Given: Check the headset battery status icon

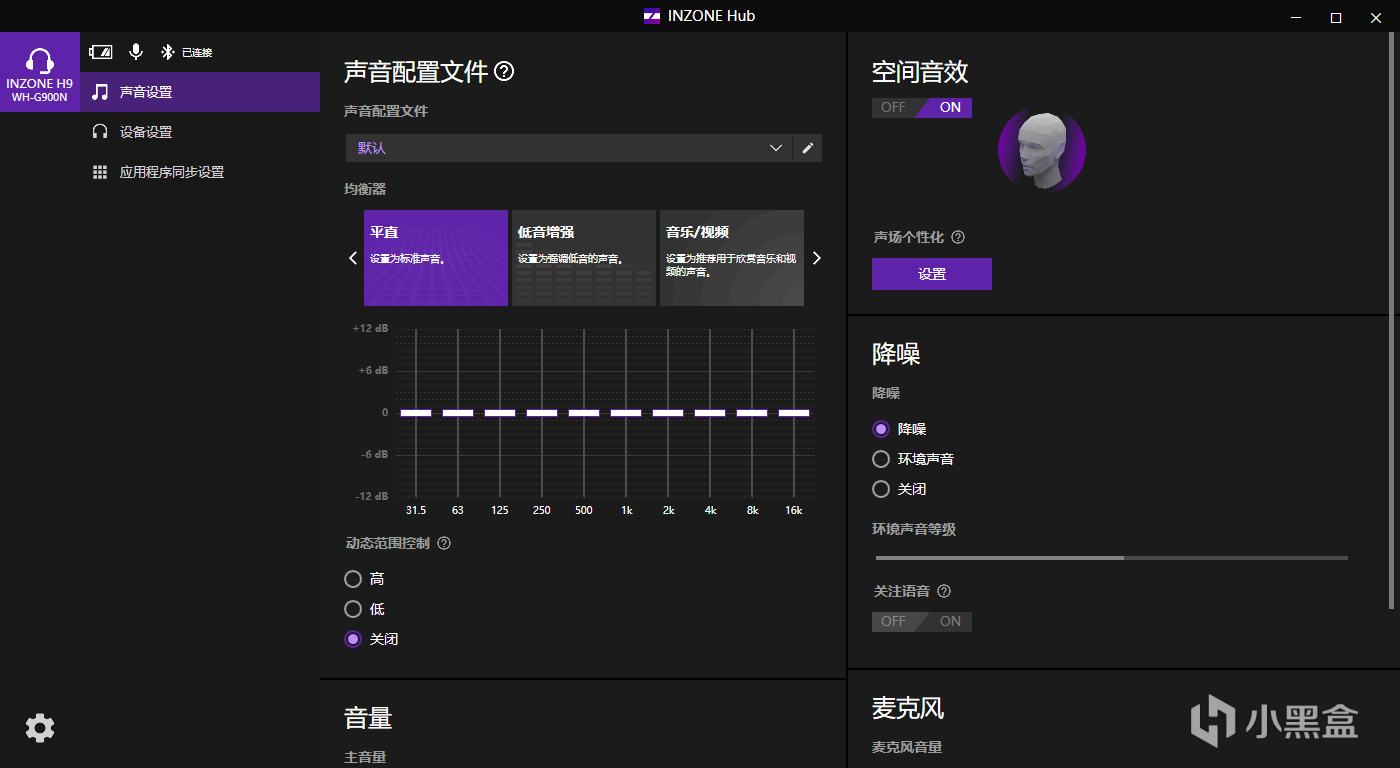Looking at the screenshot, I should click(x=100, y=52).
